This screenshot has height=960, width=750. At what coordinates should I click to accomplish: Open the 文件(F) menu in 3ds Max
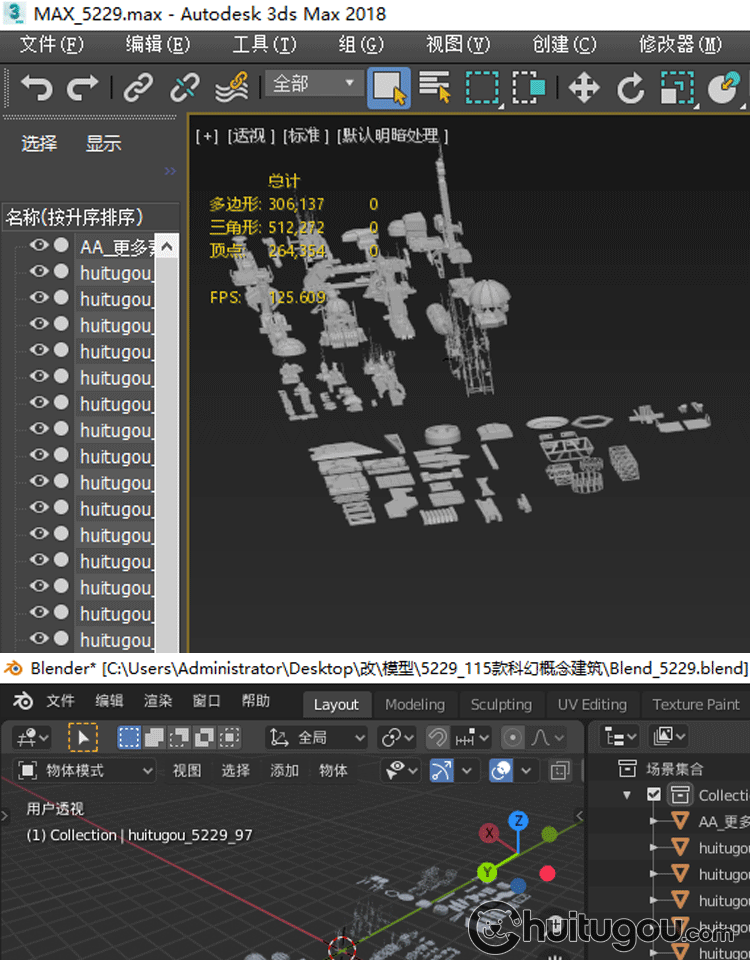pos(51,44)
